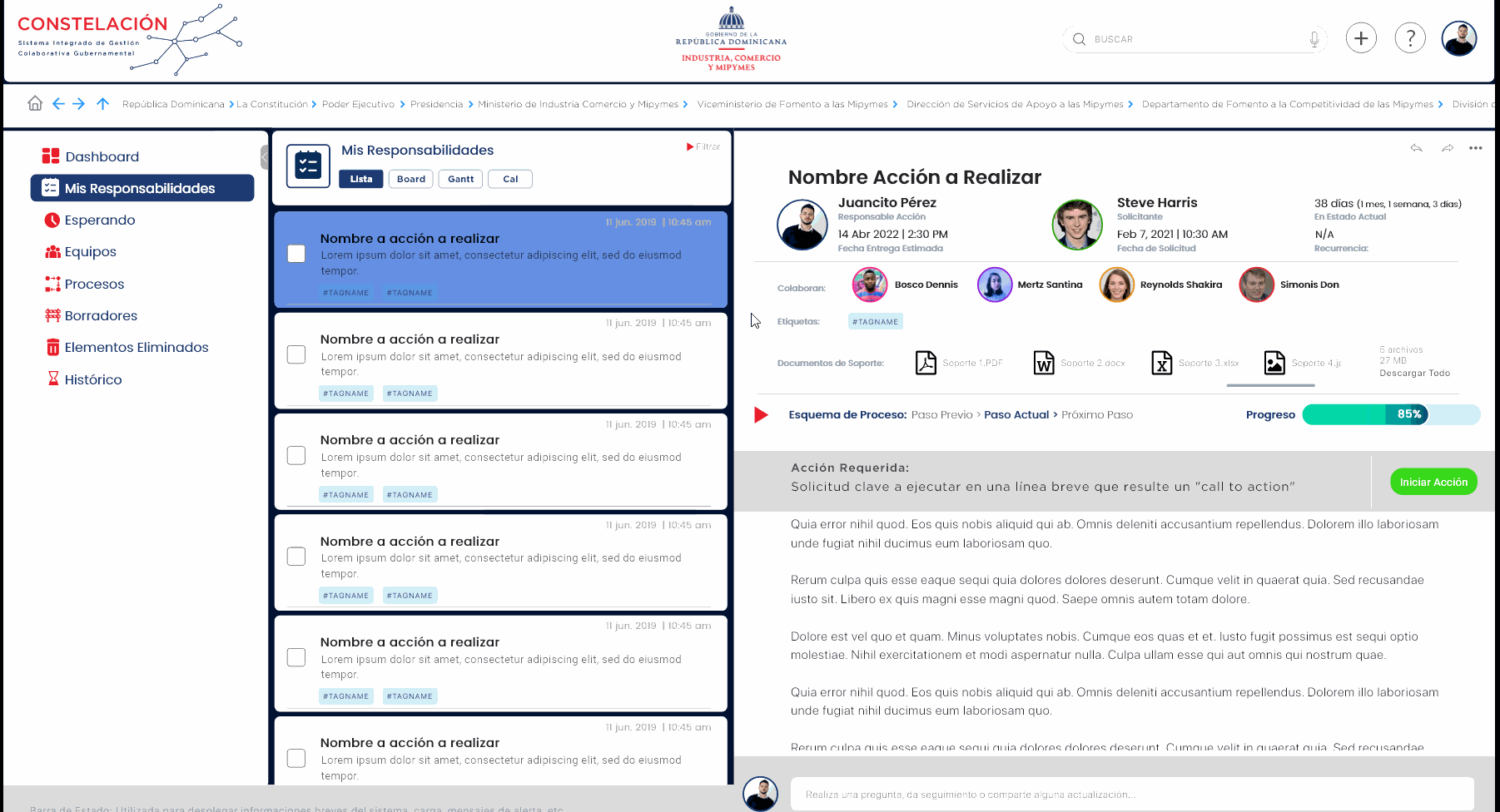
Task: Select the third task's checkbox
Action: pos(296,455)
